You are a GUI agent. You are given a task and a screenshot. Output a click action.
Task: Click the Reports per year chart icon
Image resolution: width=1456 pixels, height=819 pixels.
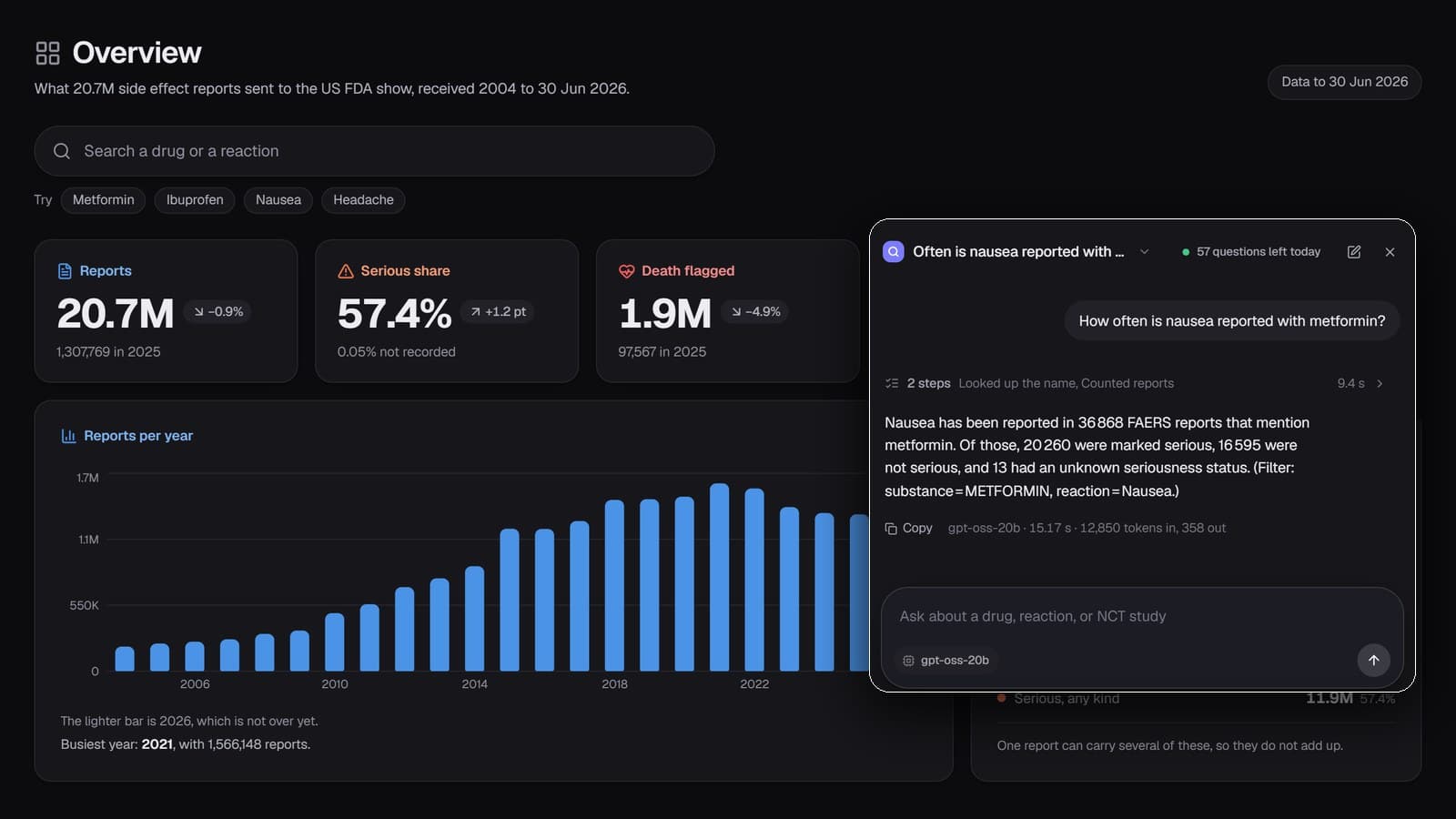pyautogui.click(x=68, y=436)
